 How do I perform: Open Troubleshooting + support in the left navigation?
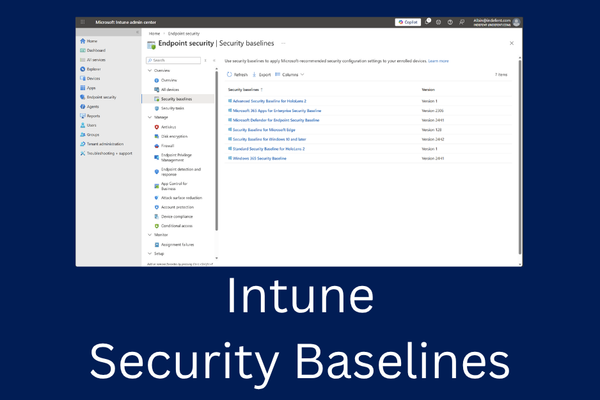[x=106, y=153]
